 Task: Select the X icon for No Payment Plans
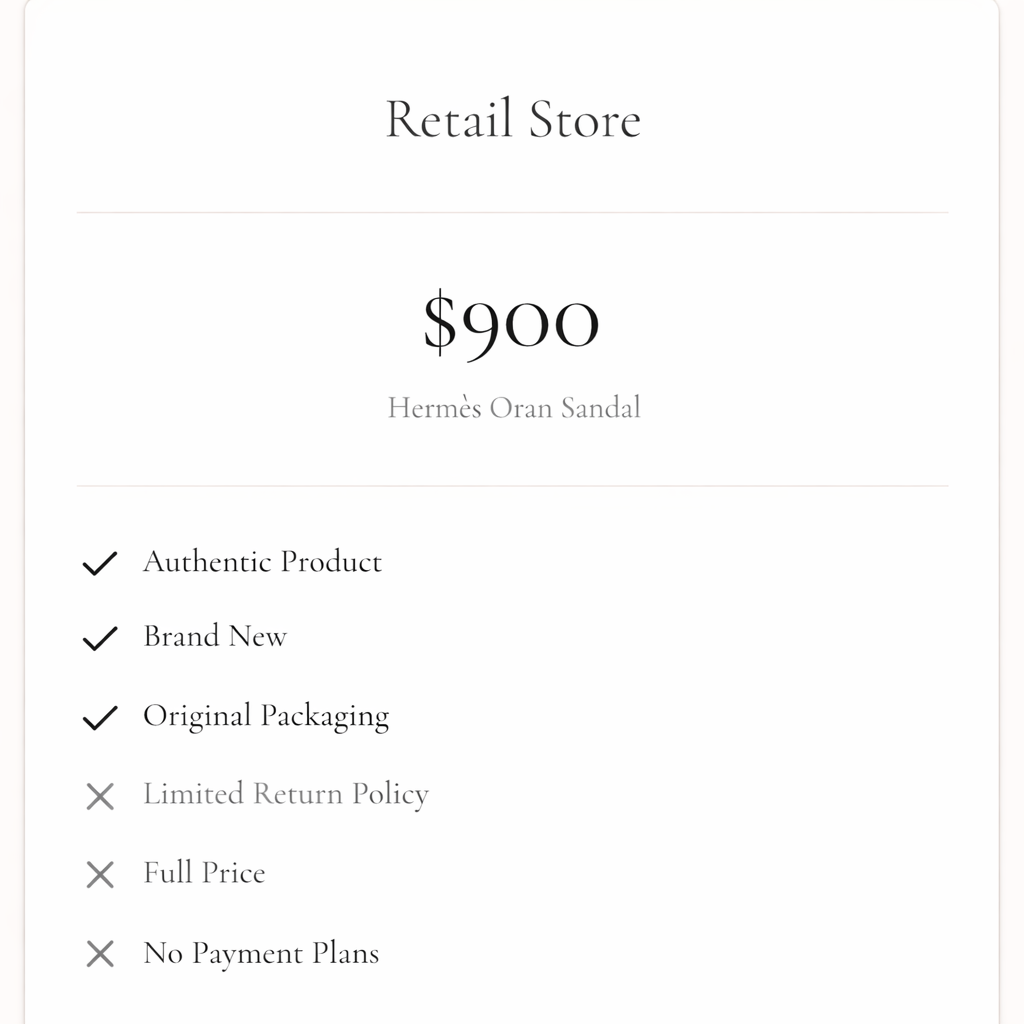(100, 954)
